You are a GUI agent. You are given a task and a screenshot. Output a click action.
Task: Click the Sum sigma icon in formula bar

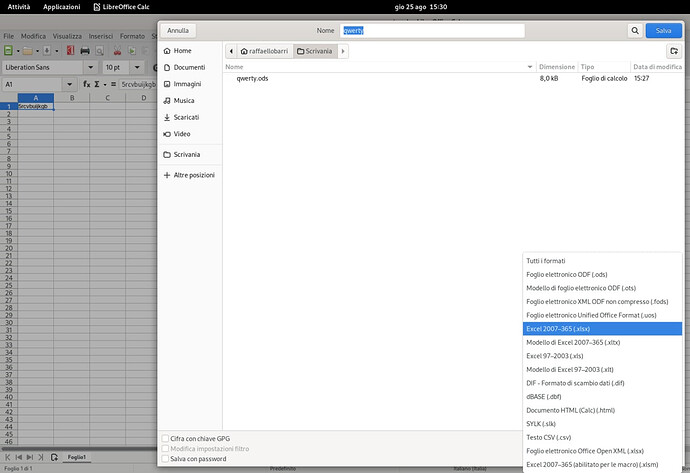(97, 84)
